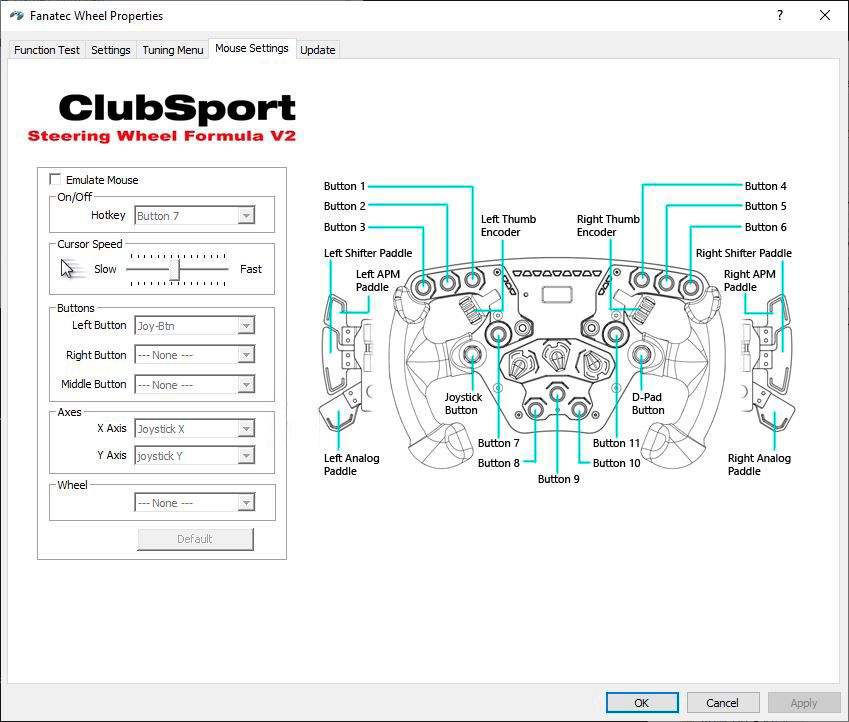Click the 'D-Pad Button' label in the diagram

click(x=648, y=404)
